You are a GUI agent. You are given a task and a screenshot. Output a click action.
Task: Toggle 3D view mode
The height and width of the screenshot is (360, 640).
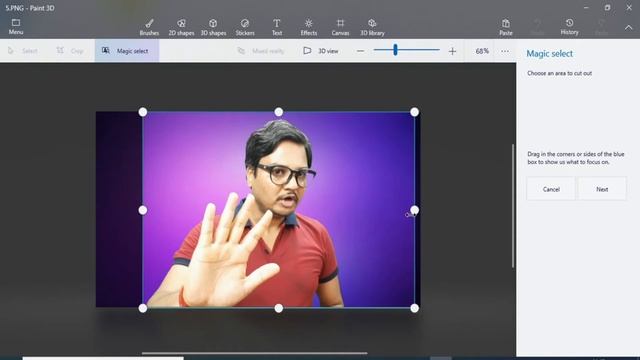(x=321, y=51)
